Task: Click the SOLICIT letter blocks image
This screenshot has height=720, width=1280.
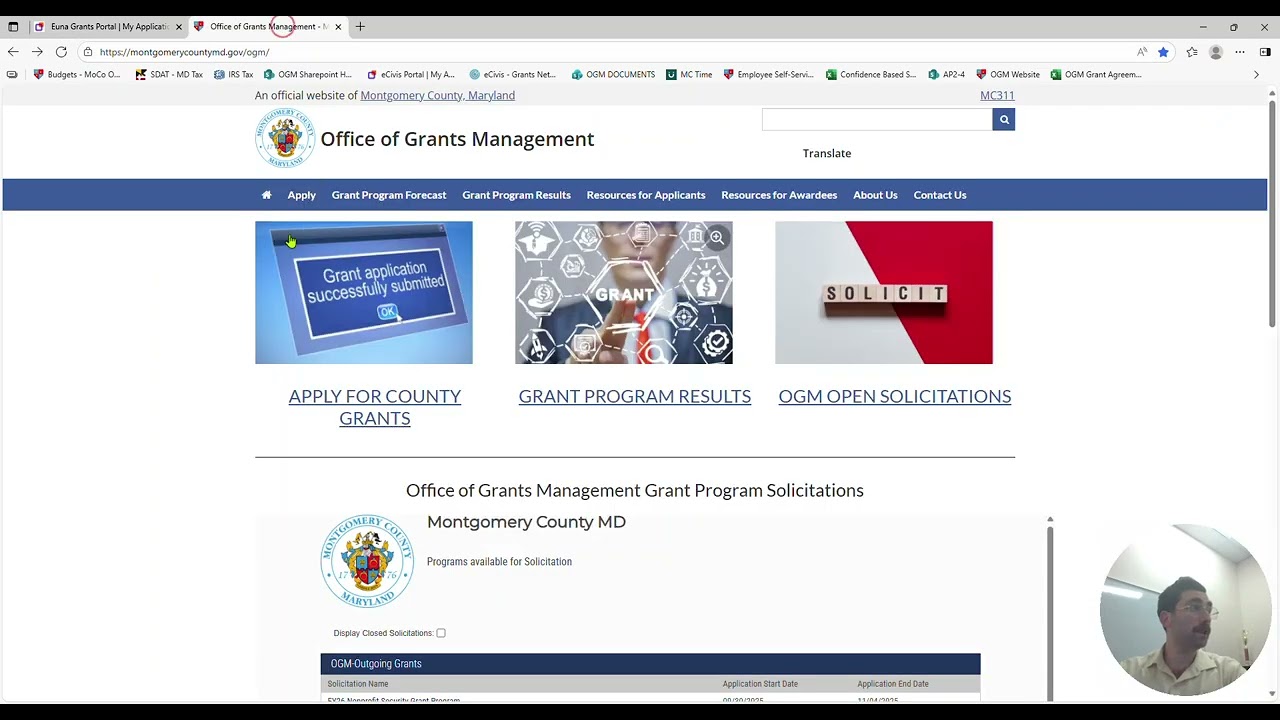Action: click(884, 293)
